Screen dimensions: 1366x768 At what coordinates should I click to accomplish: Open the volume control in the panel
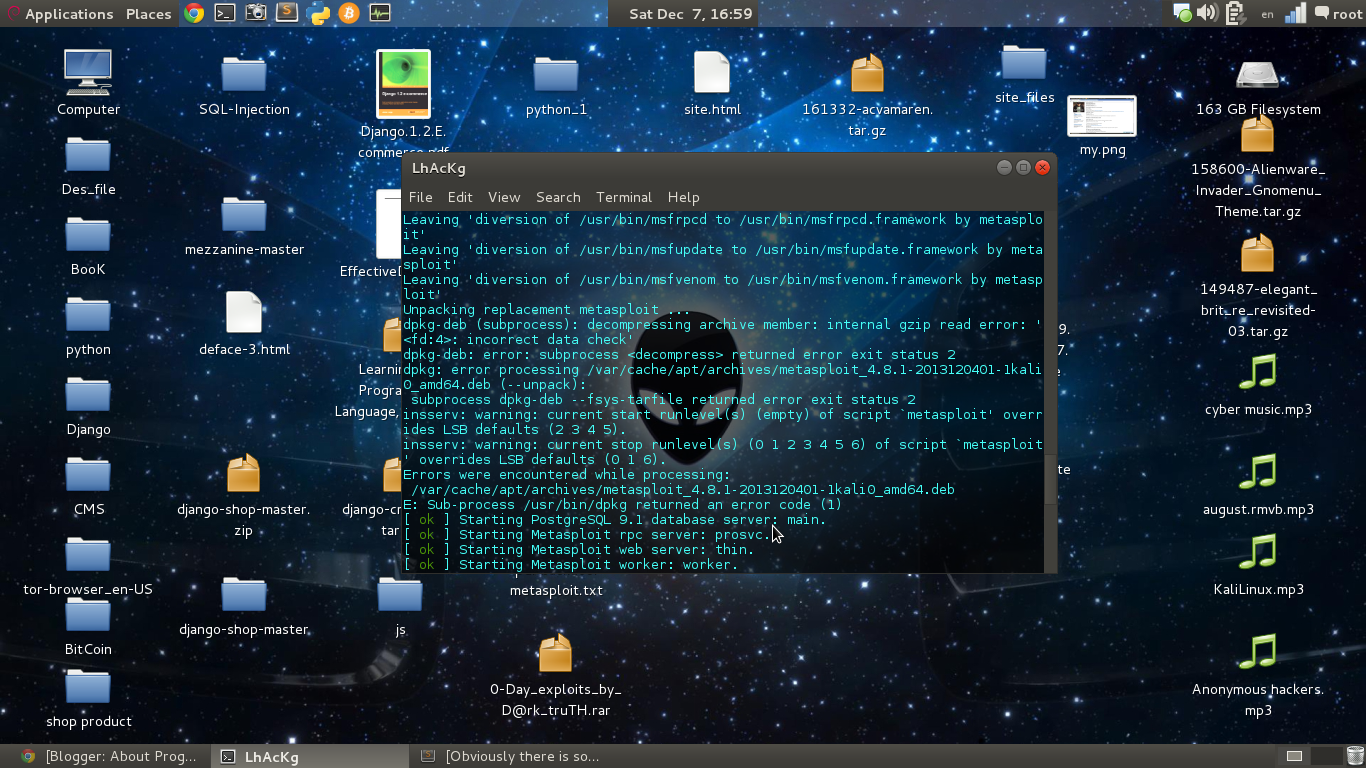(1207, 13)
